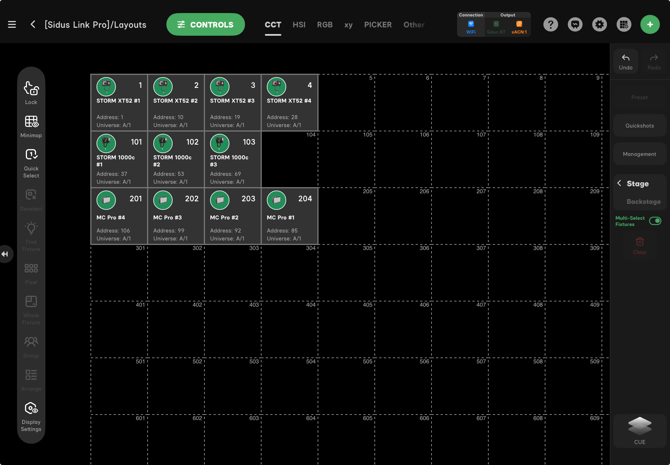The image size is (670, 465).
Task: Select the sACN:1 output option
Action: [519, 26]
